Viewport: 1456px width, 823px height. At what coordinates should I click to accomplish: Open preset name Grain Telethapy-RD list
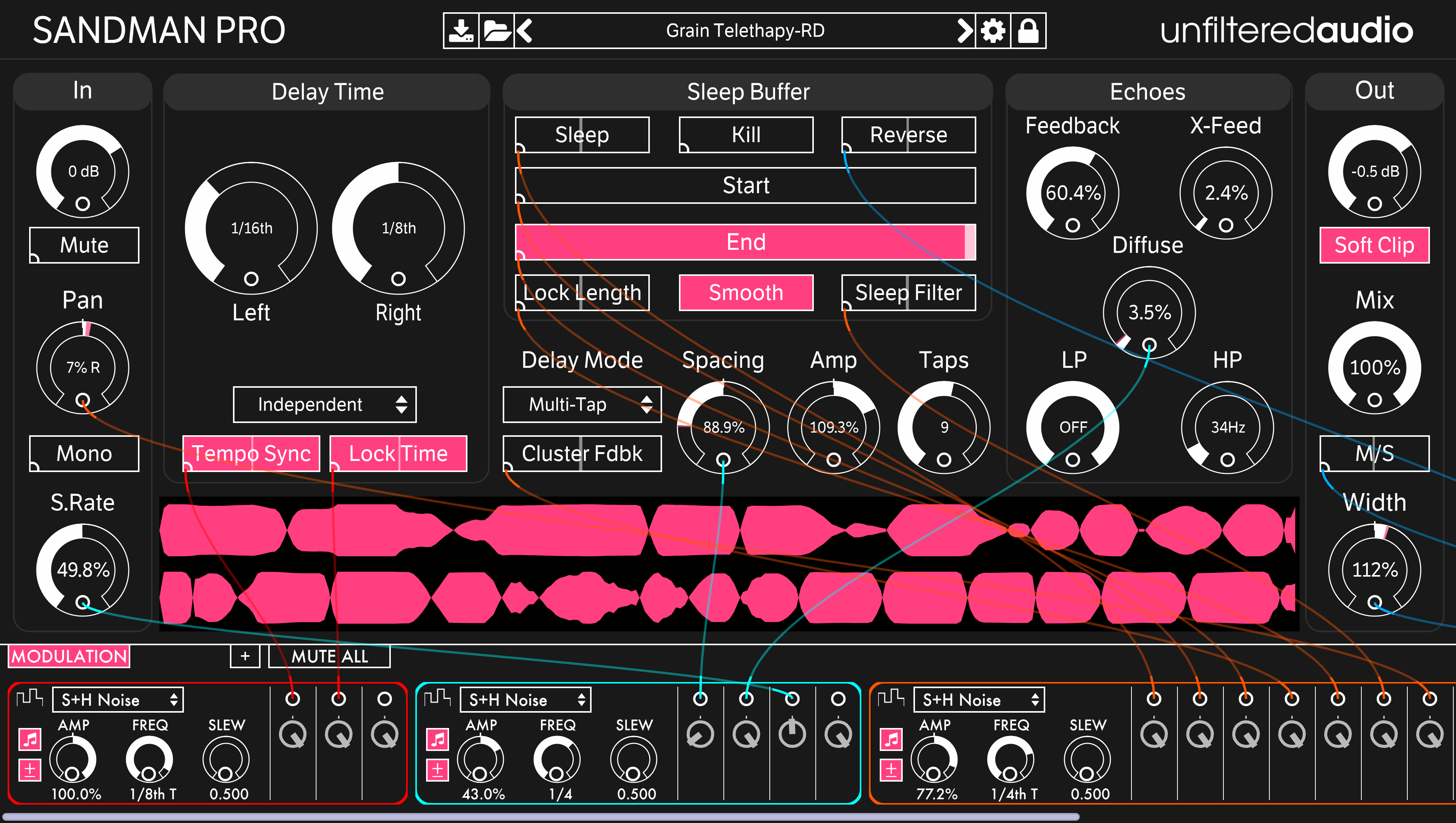[745, 31]
